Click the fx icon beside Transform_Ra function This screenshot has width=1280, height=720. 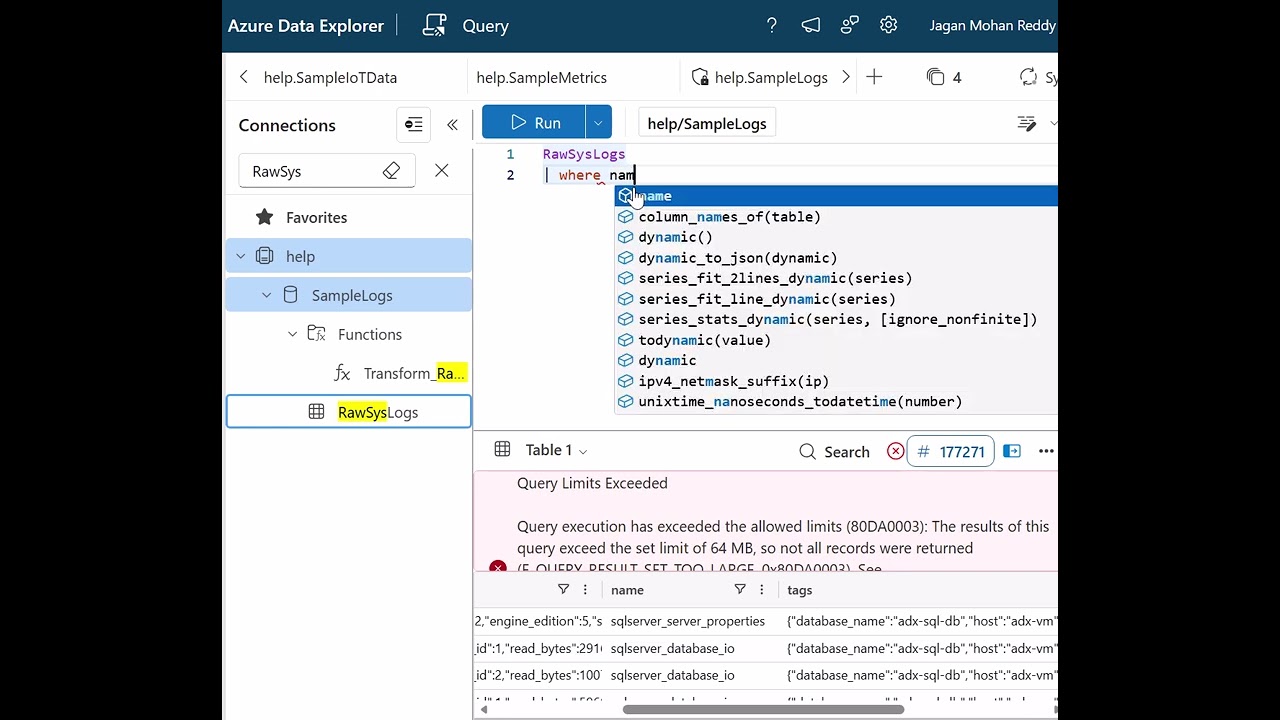coord(342,373)
